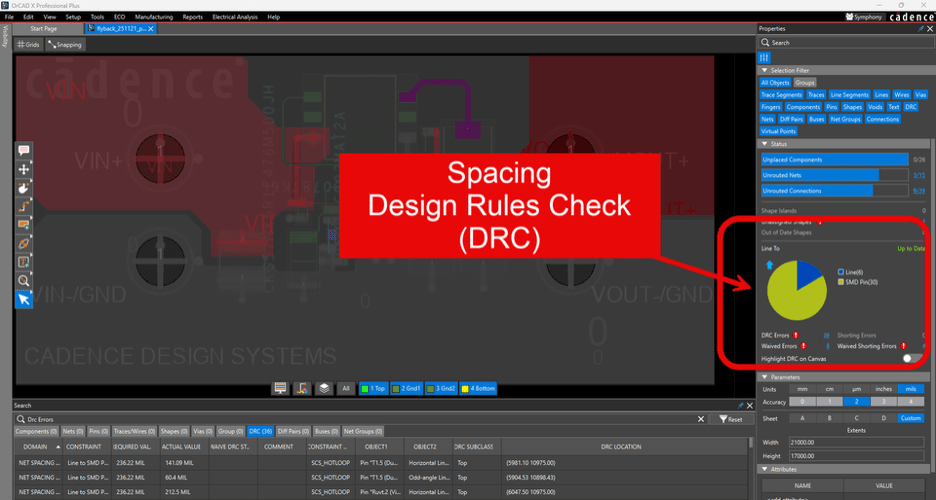Image resolution: width=936 pixels, height=500 pixels.
Task: Select the arrow selection tool
Action: point(24,299)
